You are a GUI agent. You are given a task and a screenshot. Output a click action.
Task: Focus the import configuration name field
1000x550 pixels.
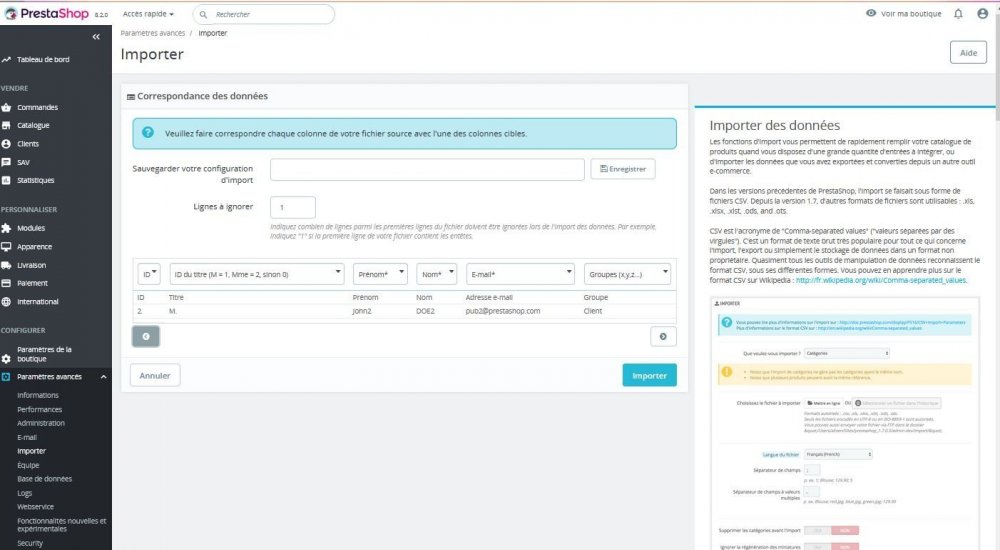tap(427, 169)
